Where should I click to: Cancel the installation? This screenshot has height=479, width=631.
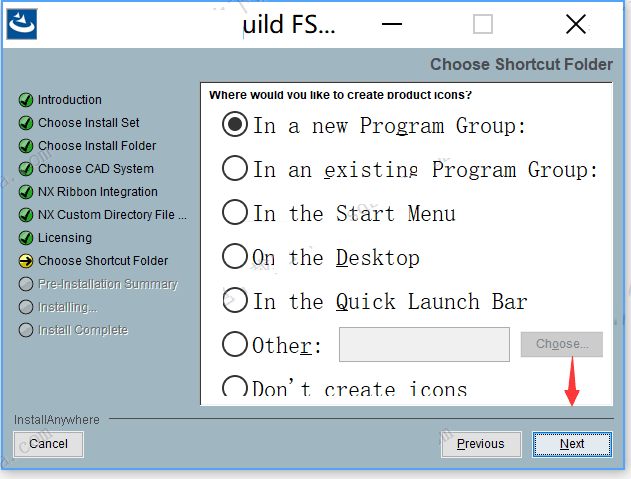coord(48,444)
